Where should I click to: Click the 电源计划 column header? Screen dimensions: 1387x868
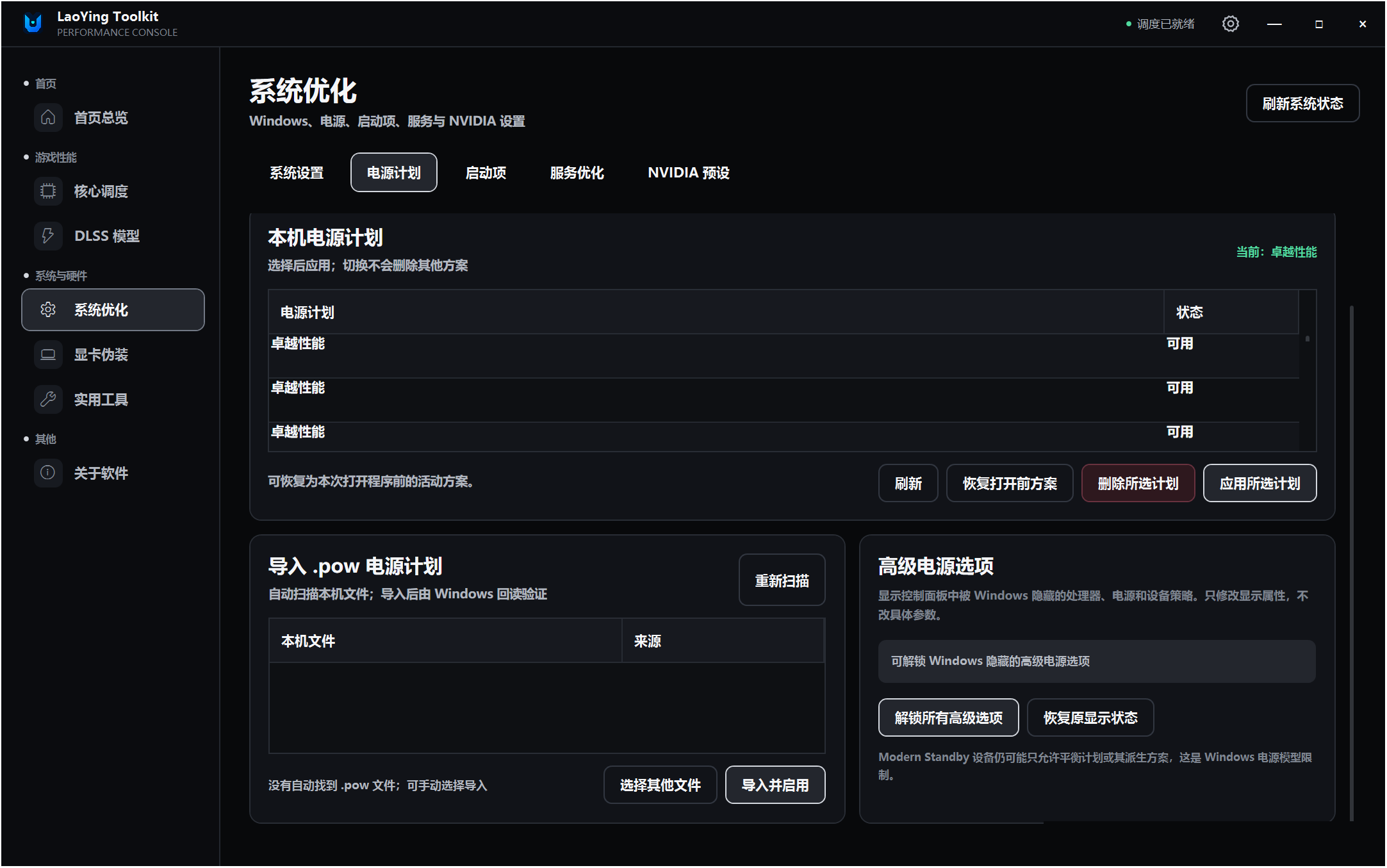click(716, 312)
